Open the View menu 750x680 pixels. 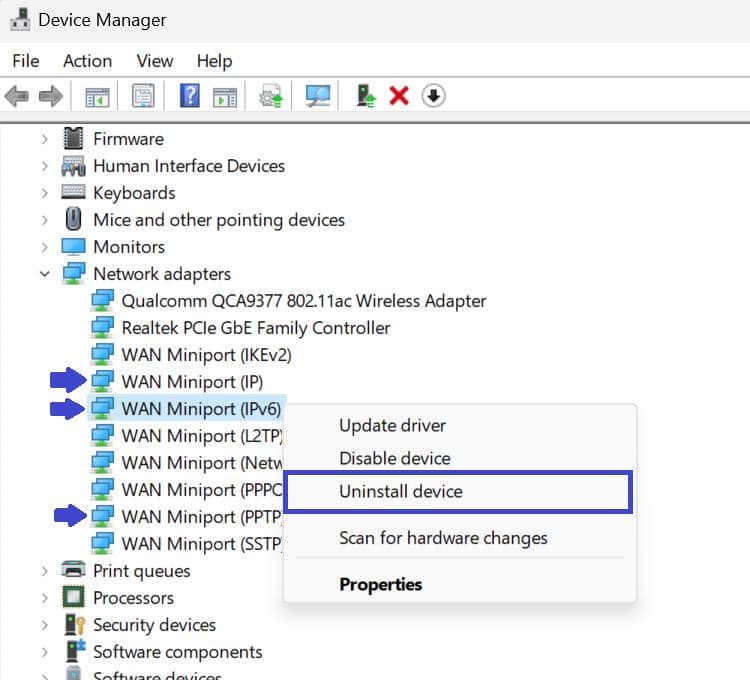[x=154, y=61]
